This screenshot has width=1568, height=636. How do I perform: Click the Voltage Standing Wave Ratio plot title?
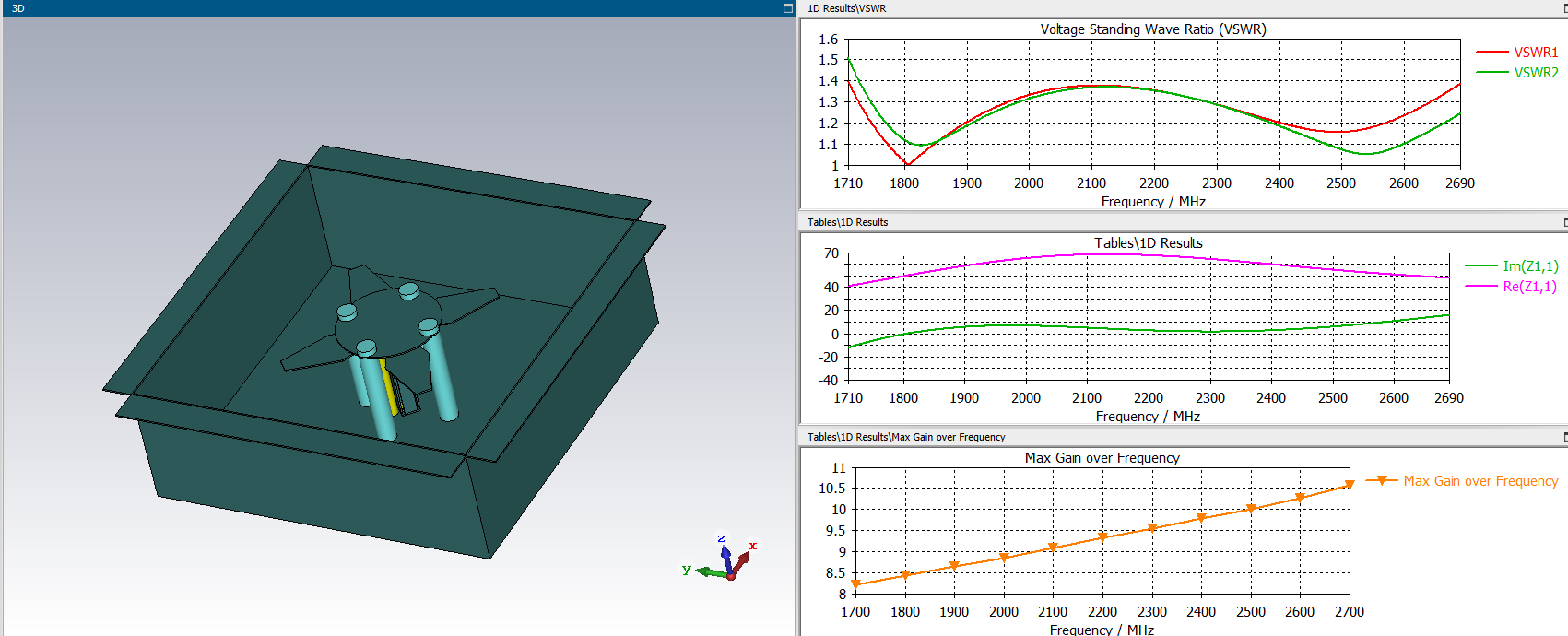[x=1153, y=29]
